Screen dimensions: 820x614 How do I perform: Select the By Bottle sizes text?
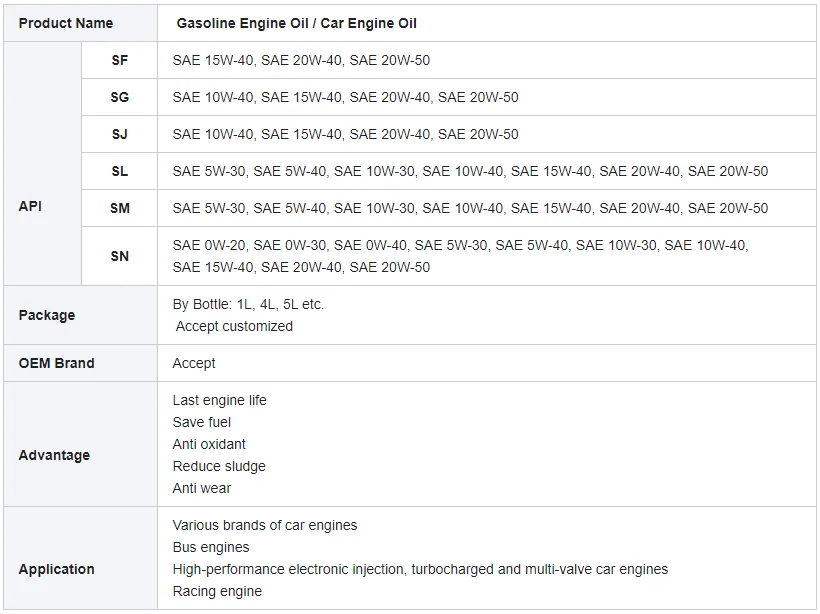(x=248, y=304)
